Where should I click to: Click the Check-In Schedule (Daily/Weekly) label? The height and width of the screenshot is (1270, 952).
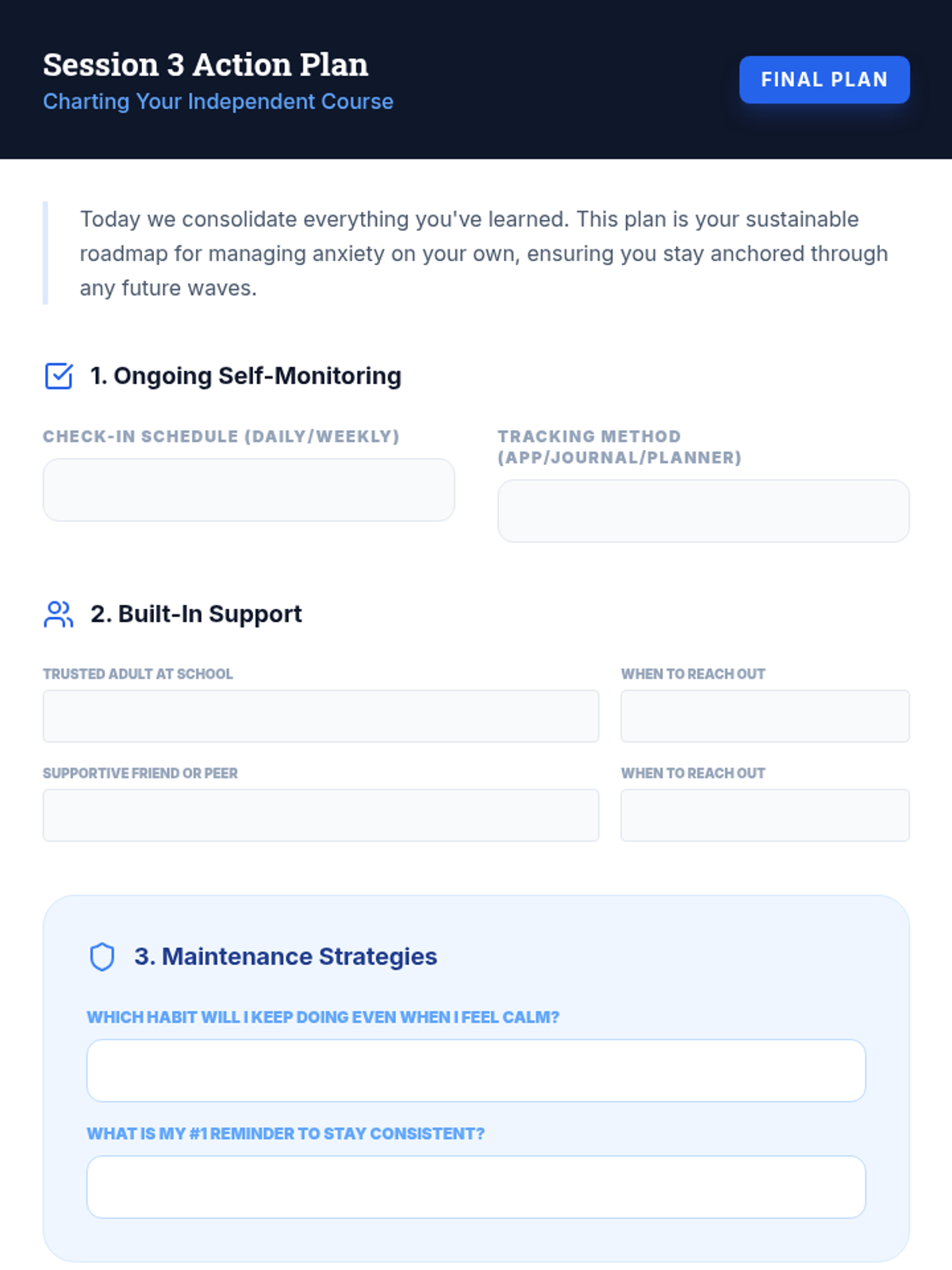[x=221, y=437]
